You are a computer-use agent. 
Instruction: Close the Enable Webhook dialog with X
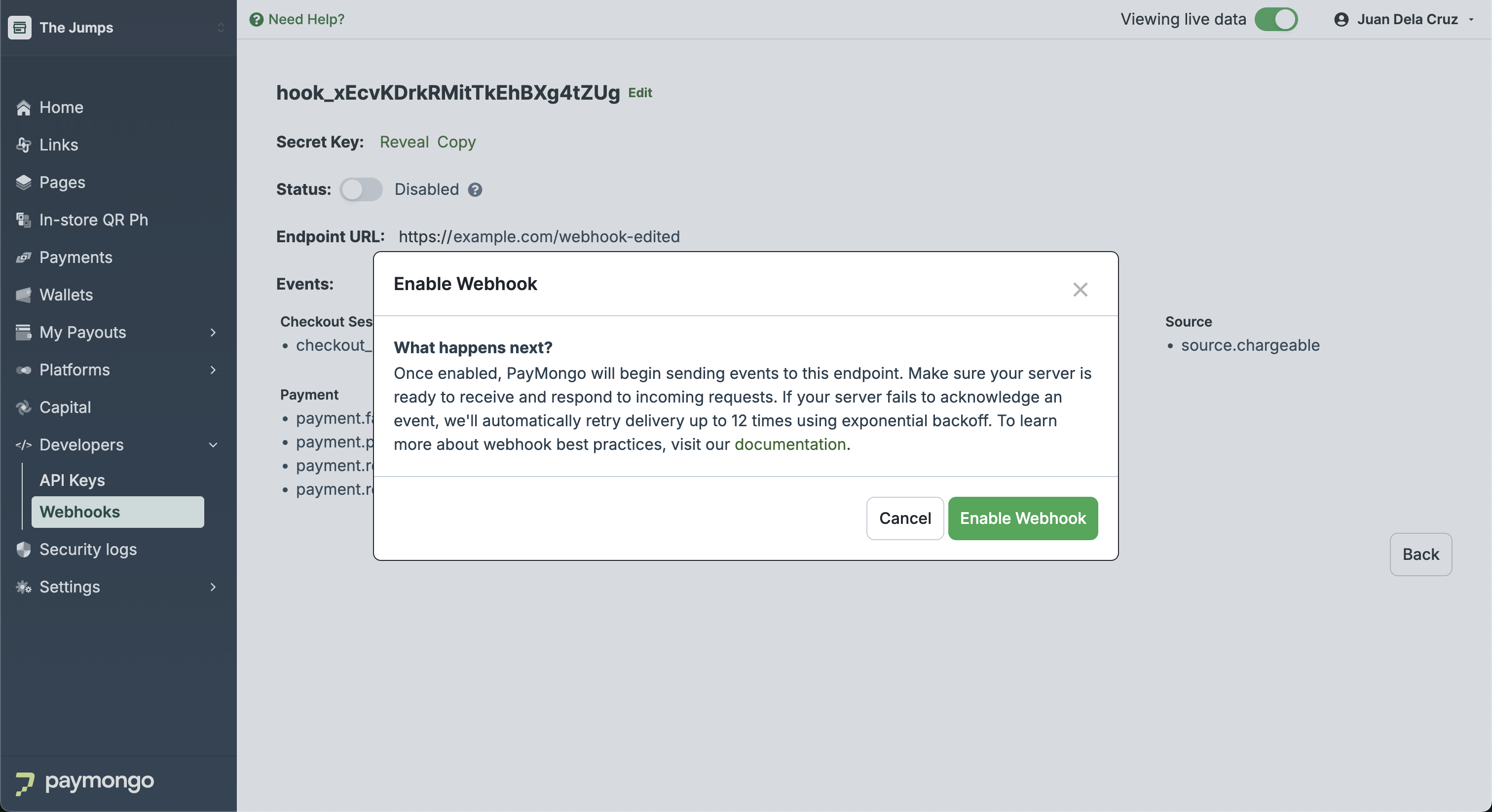(1080, 289)
